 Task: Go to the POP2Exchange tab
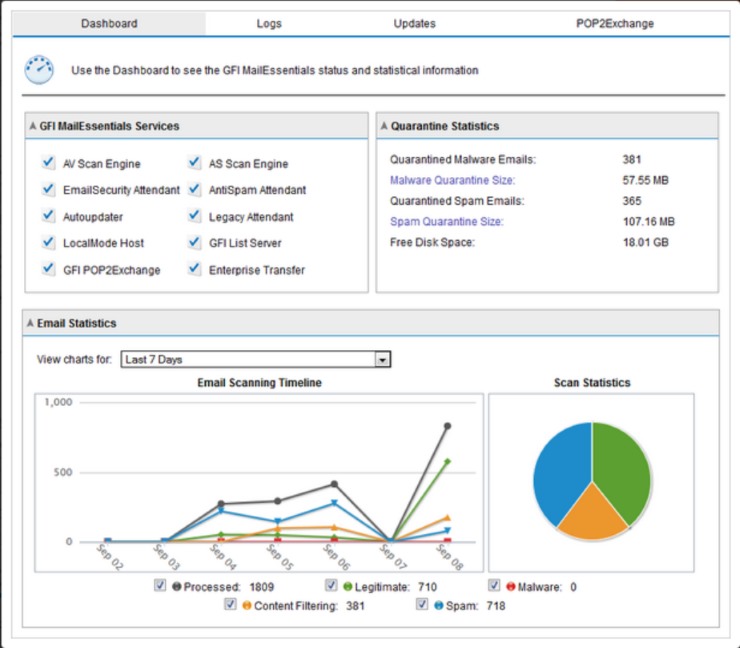[x=615, y=24]
